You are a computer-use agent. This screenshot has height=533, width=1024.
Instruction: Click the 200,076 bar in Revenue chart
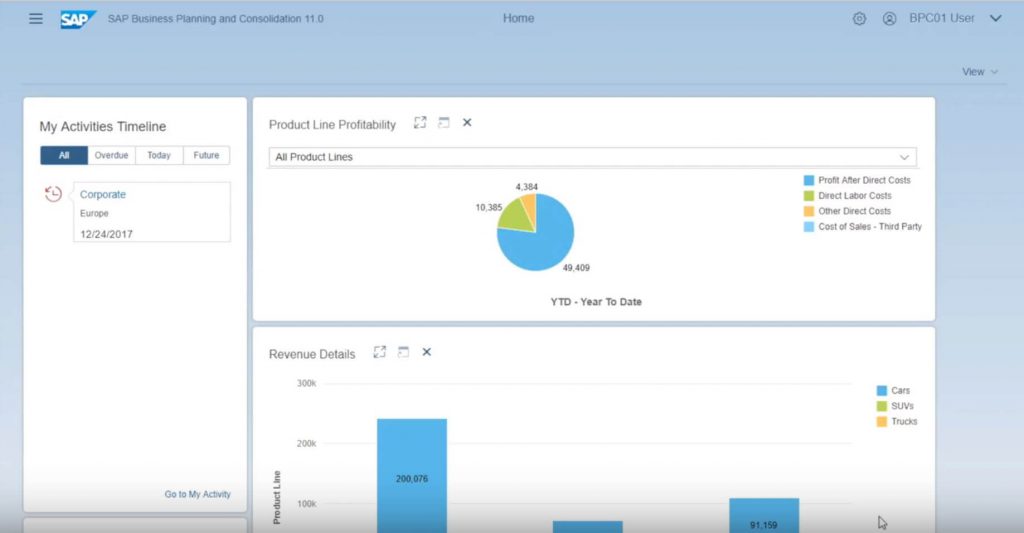412,476
